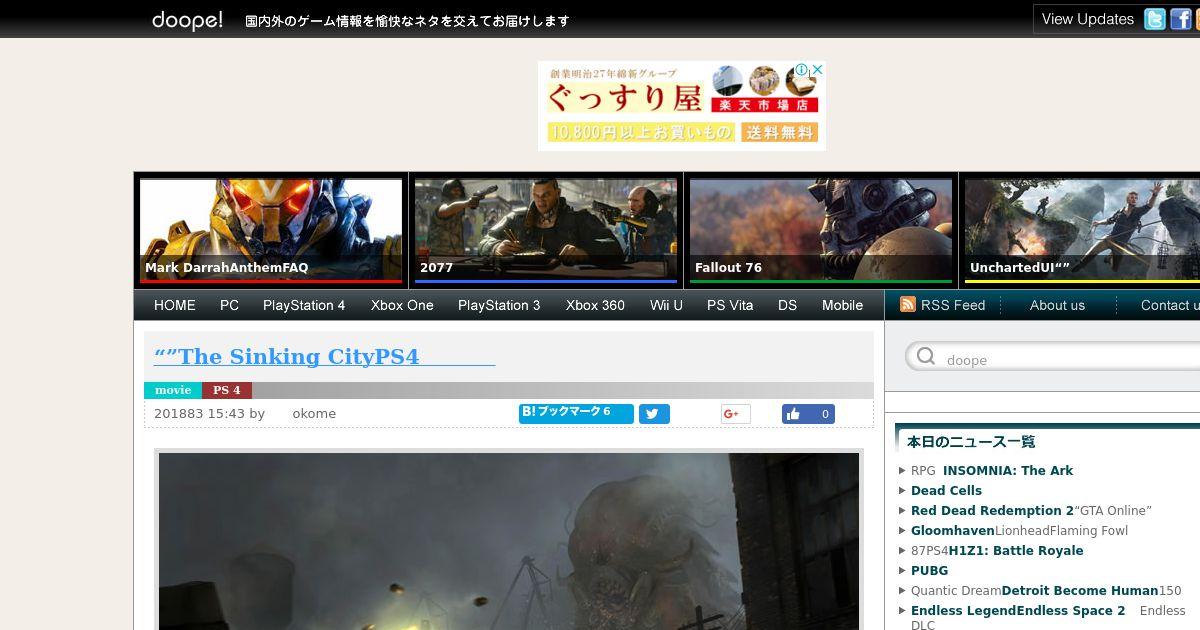Click the search magnifier icon
The image size is (1200, 630).
926,357
